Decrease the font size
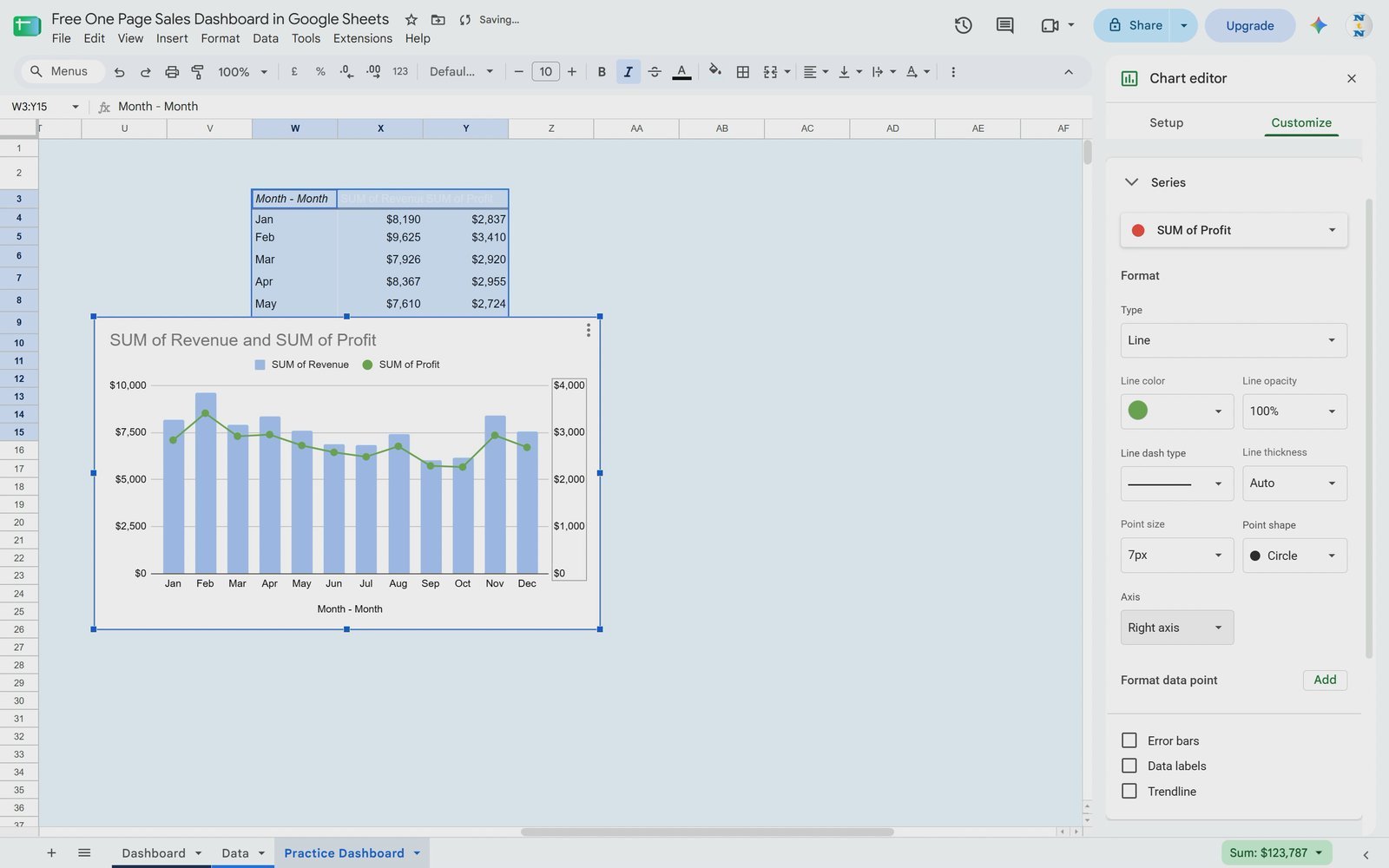Image resolution: width=1389 pixels, height=868 pixels. tap(518, 72)
